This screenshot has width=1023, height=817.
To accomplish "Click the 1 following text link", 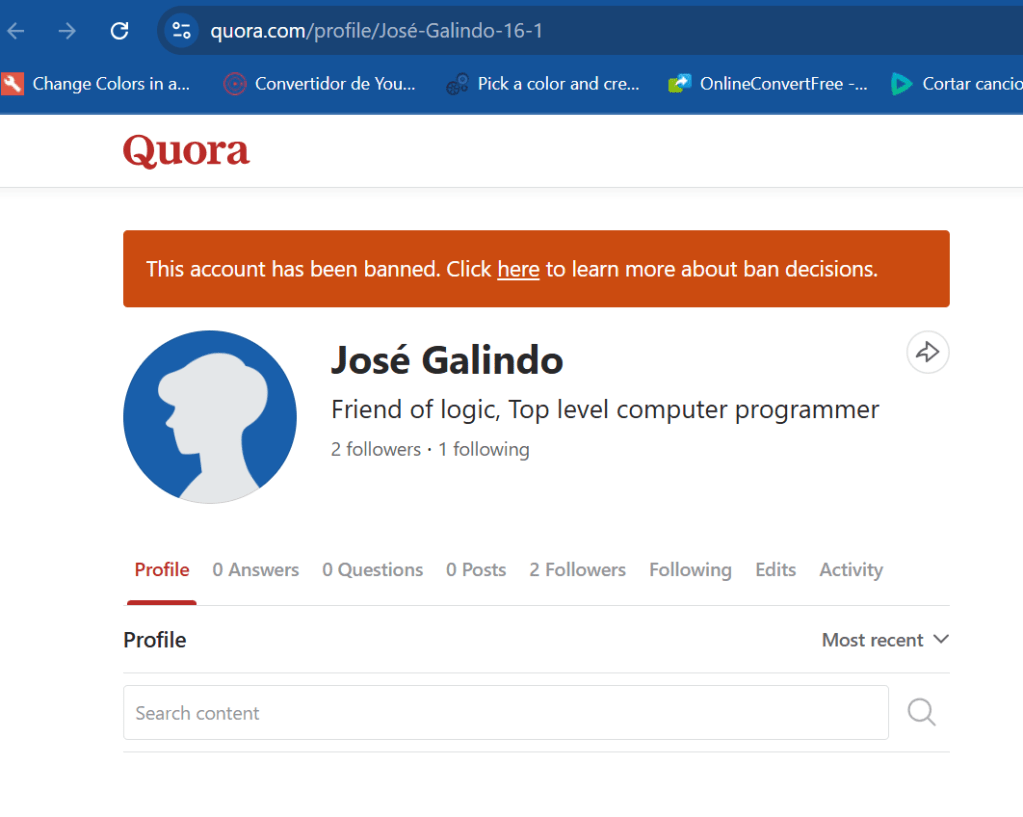I will (x=484, y=450).
